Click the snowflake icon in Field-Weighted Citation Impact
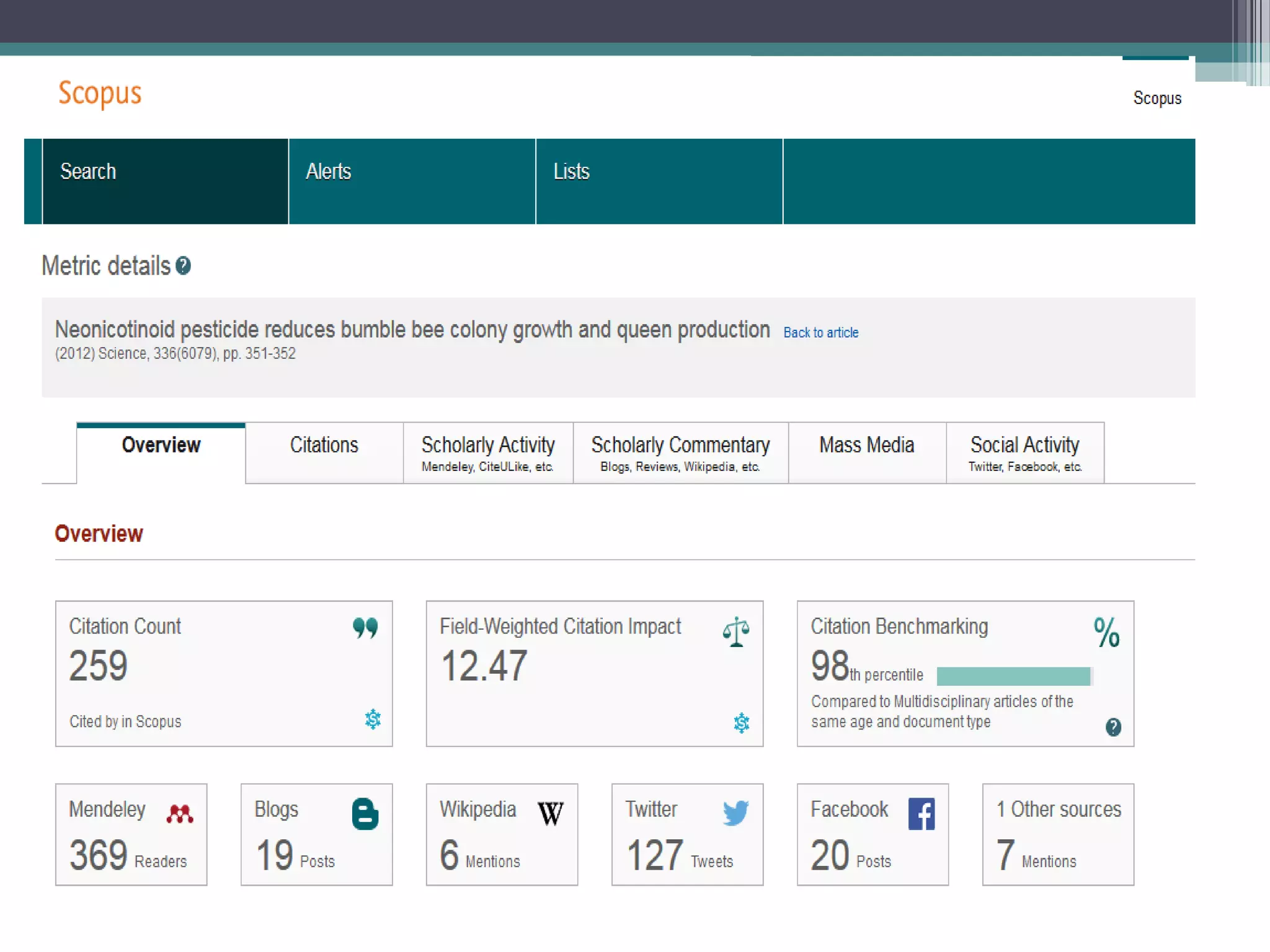The width and height of the screenshot is (1270, 952). click(742, 723)
